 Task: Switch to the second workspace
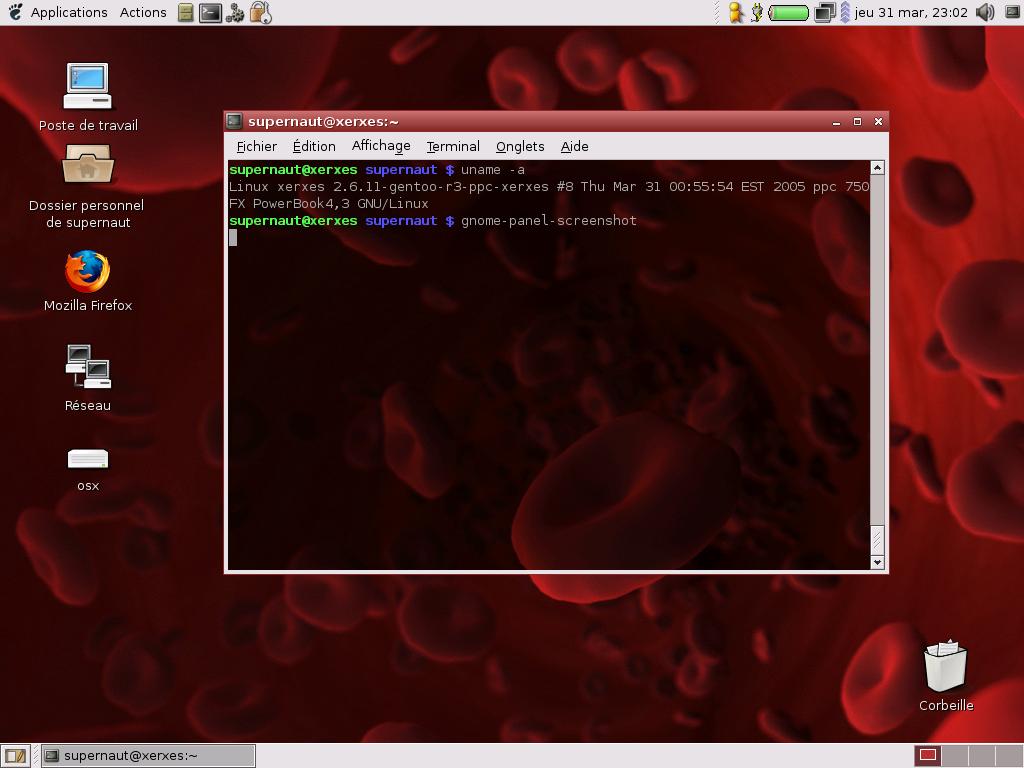click(x=954, y=755)
